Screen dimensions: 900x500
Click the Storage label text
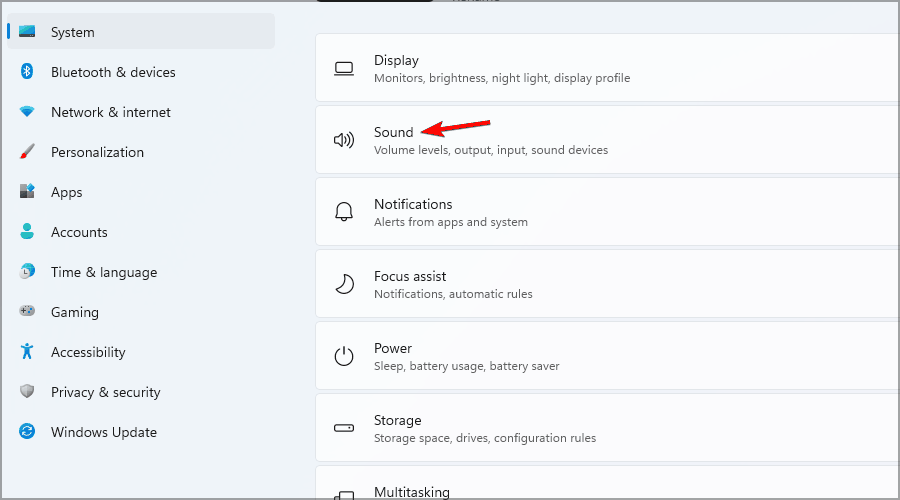[397, 420]
